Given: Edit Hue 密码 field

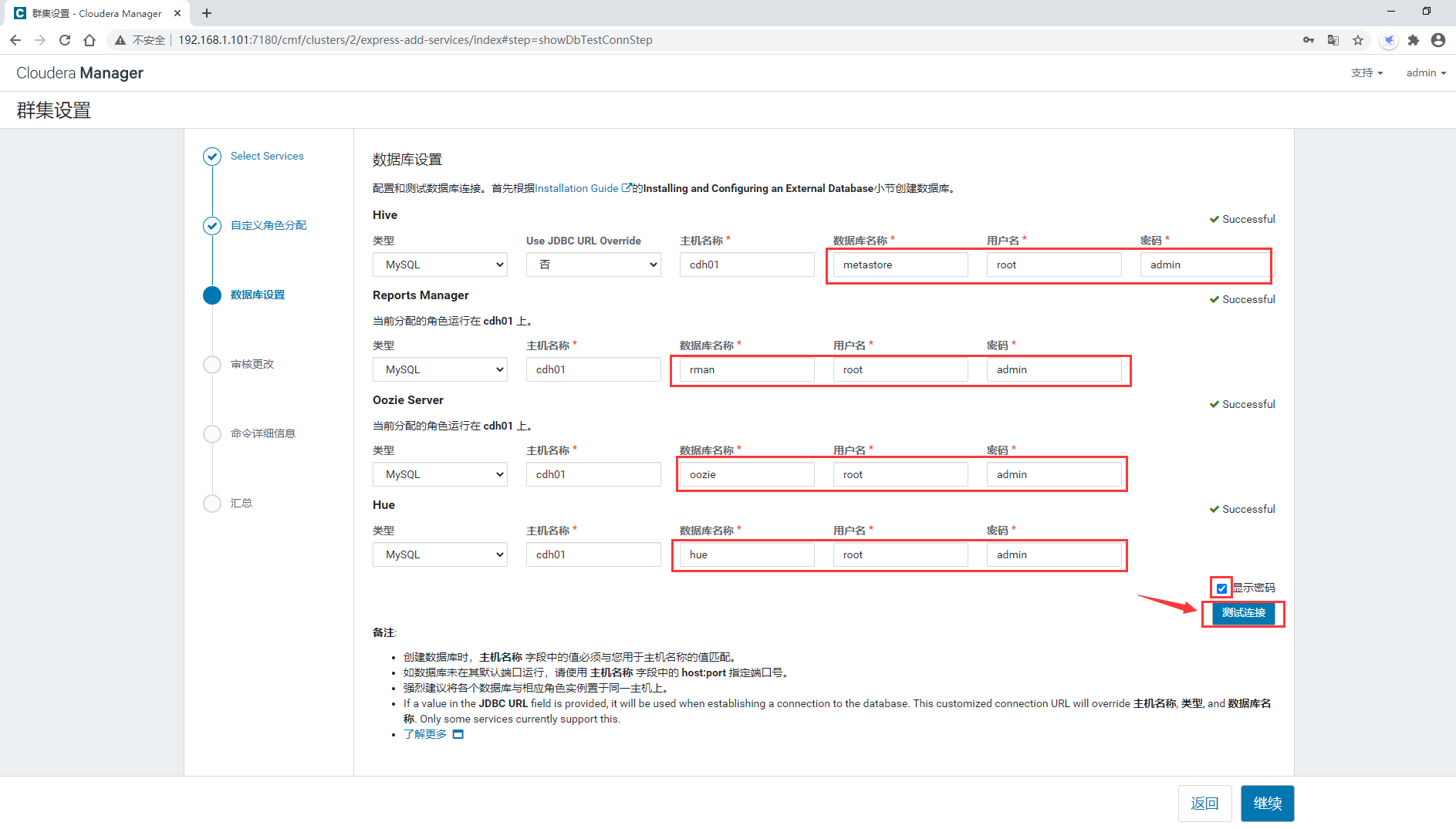Looking at the screenshot, I should pos(1054,554).
